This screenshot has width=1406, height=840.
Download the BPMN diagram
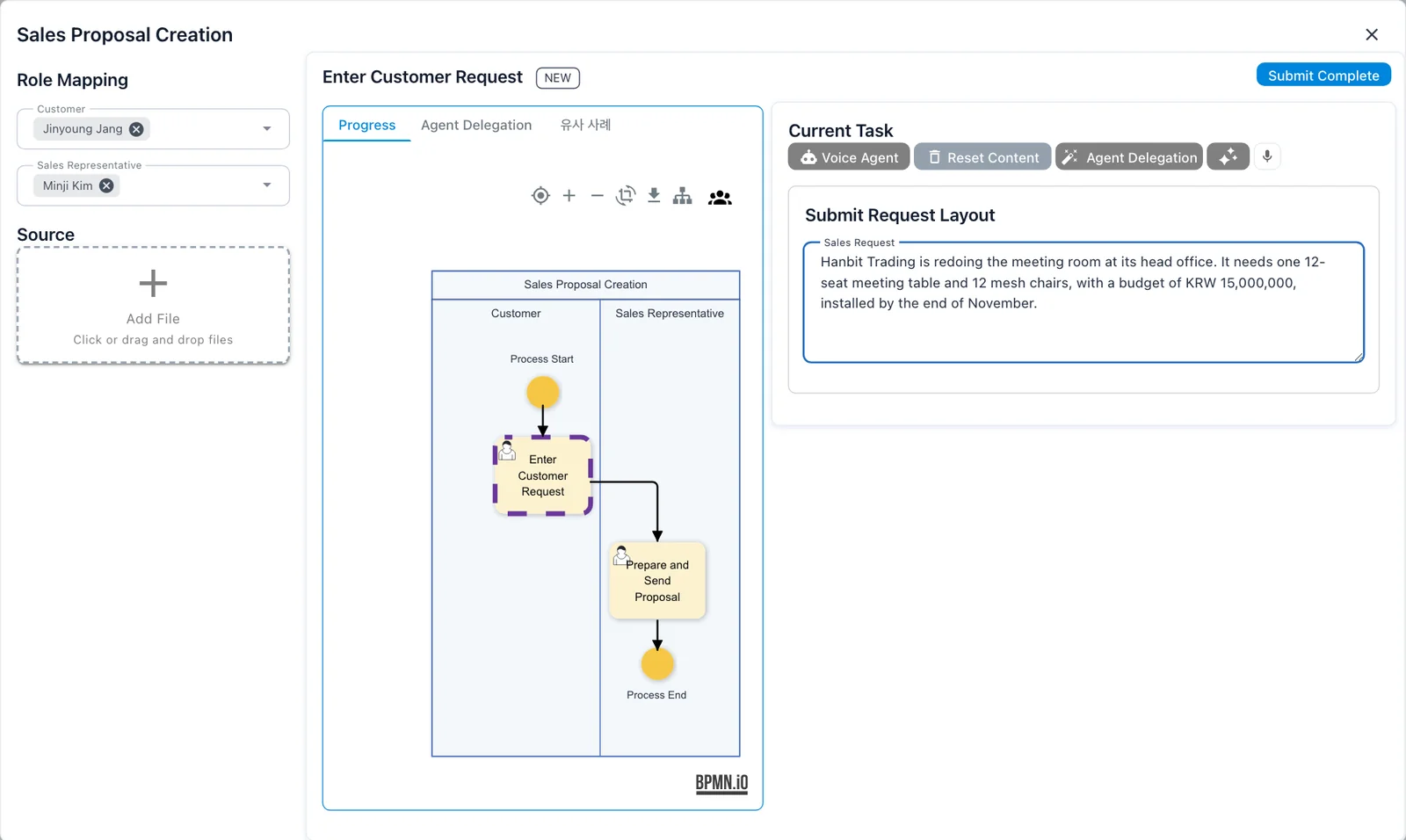(x=654, y=196)
